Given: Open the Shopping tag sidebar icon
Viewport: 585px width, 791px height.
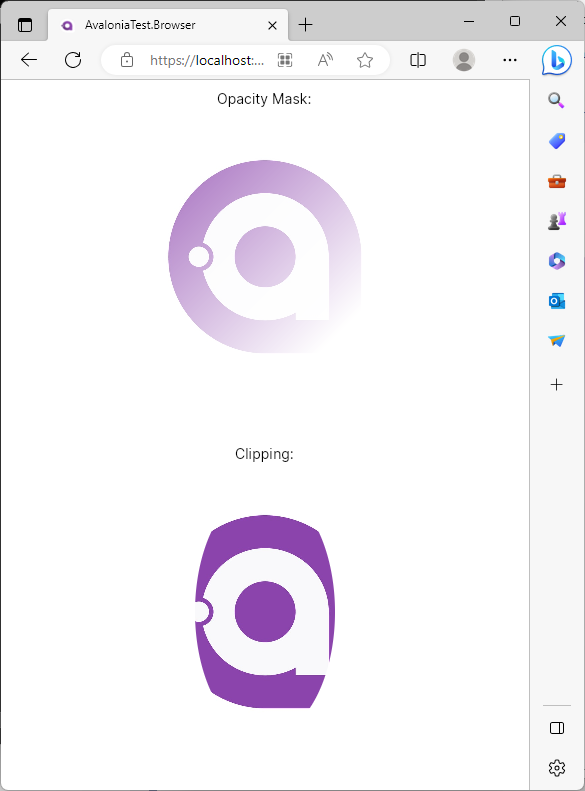Looking at the screenshot, I should [557, 141].
